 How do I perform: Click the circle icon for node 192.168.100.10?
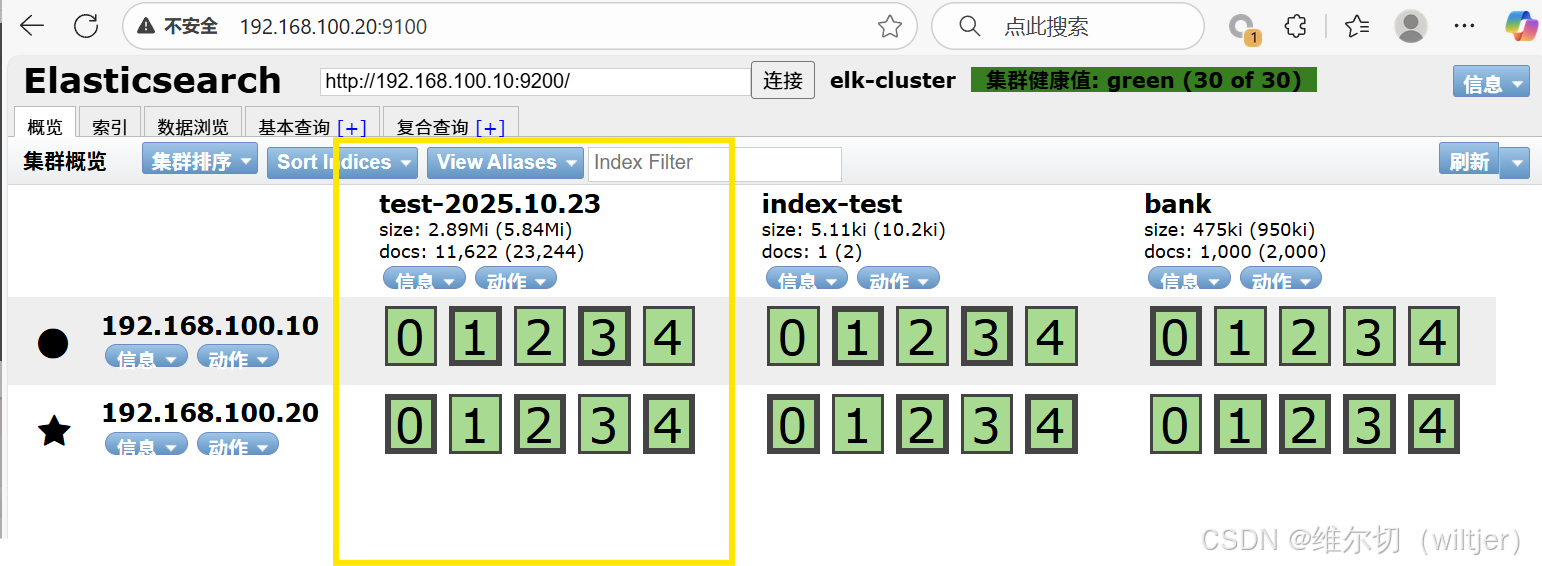click(x=53, y=343)
